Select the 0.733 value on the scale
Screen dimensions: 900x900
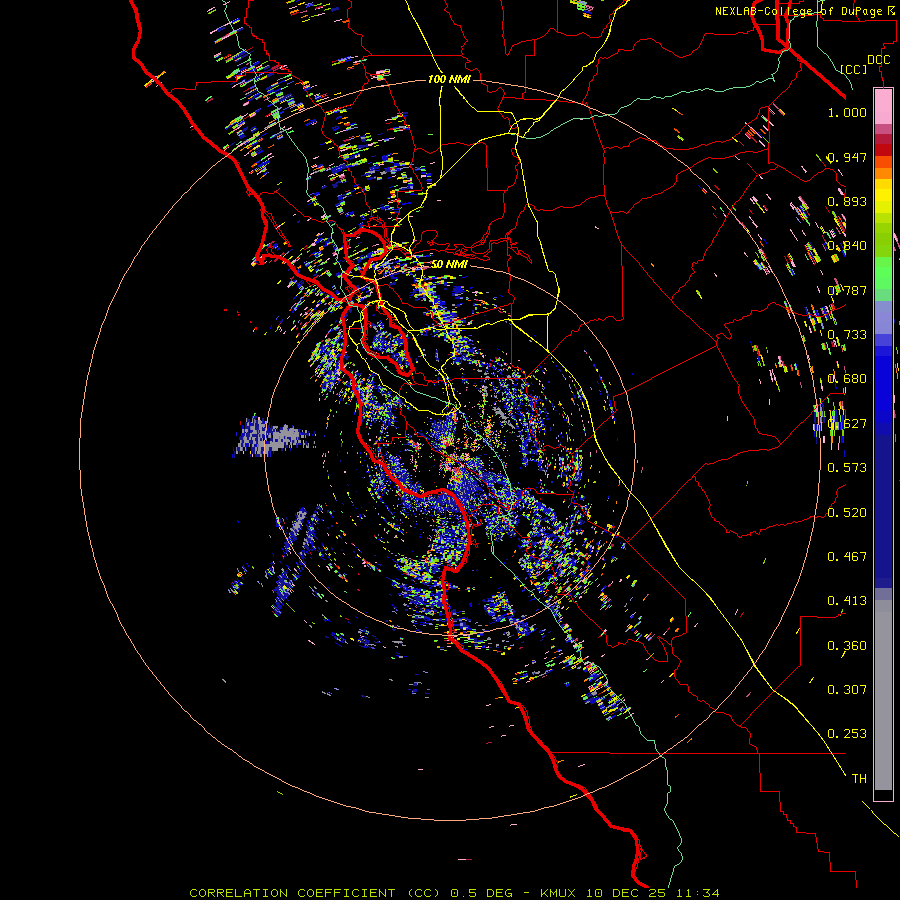point(847,335)
